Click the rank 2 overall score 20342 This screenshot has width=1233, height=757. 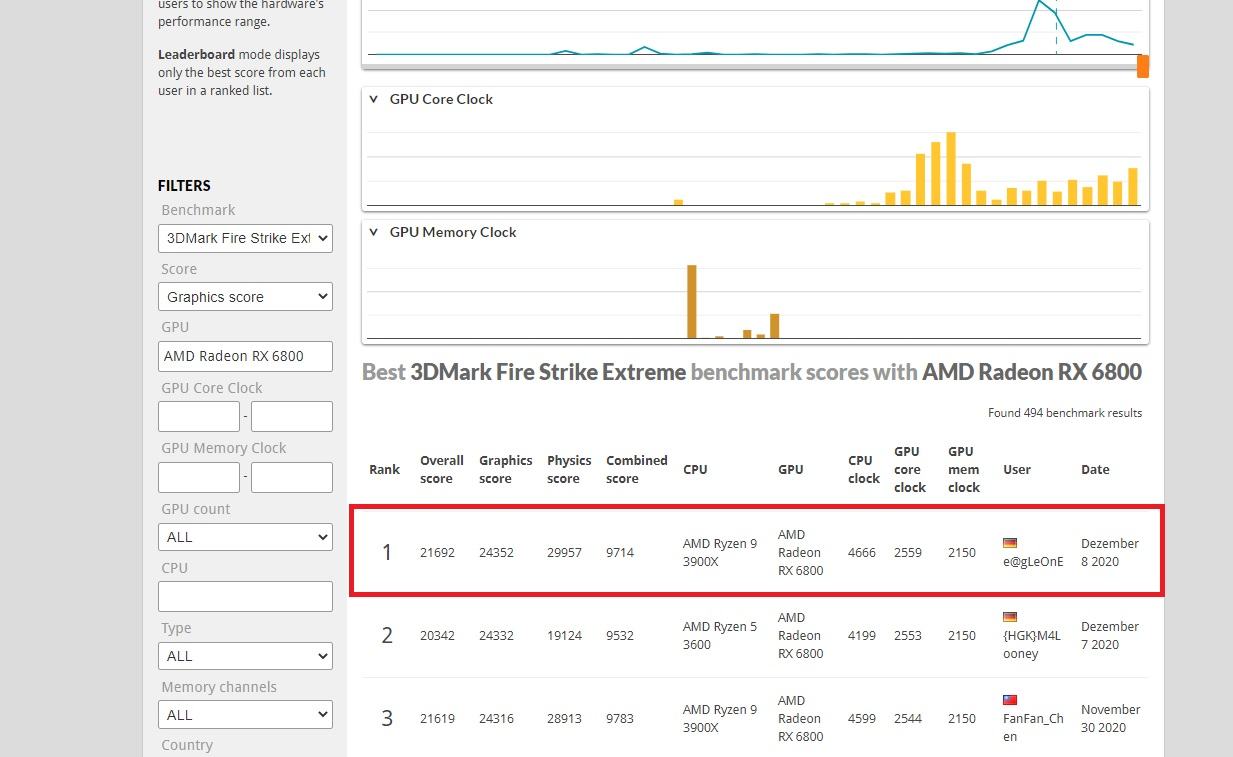(x=437, y=635)
